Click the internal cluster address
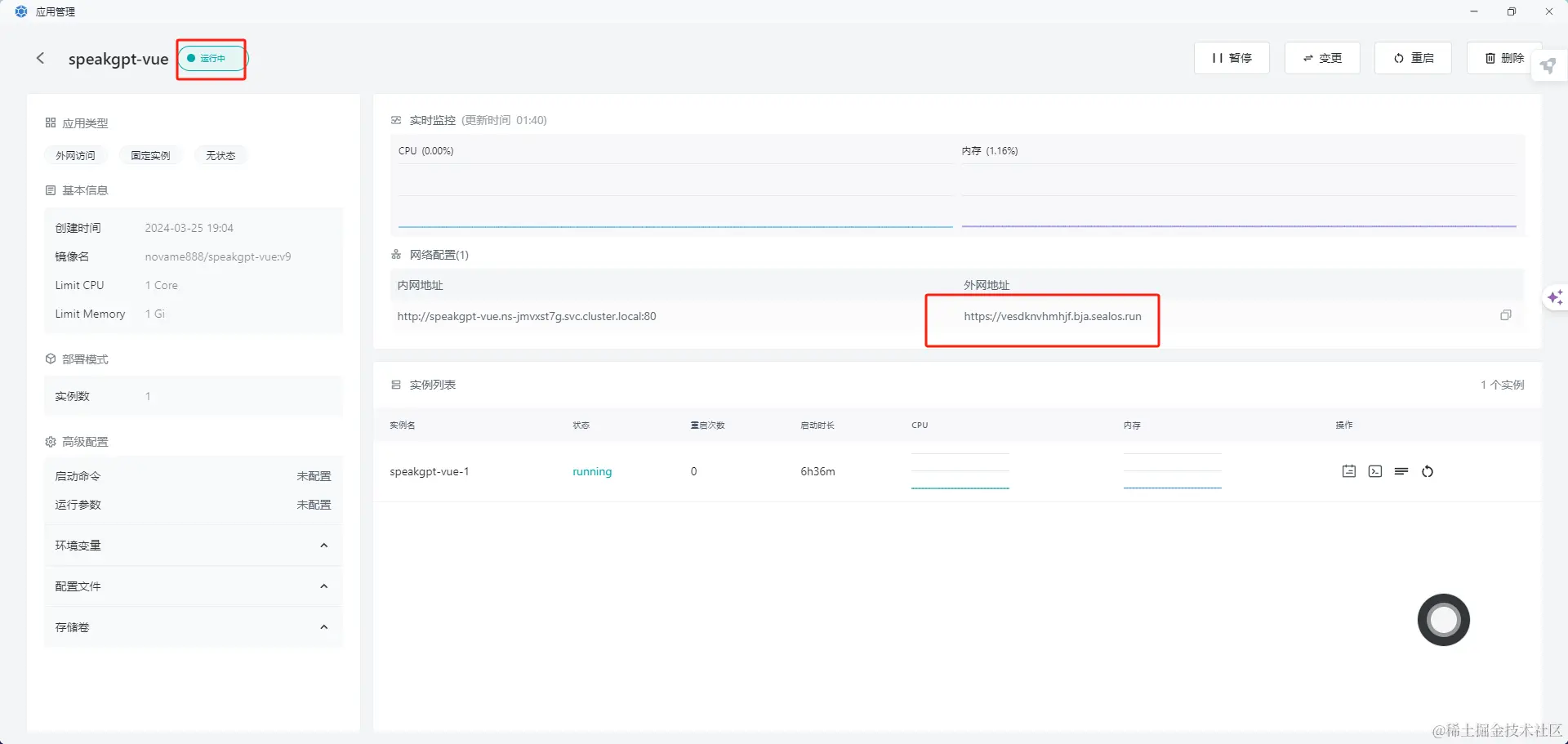Viewport: 1568px width, 744px height. pos(527,317)
